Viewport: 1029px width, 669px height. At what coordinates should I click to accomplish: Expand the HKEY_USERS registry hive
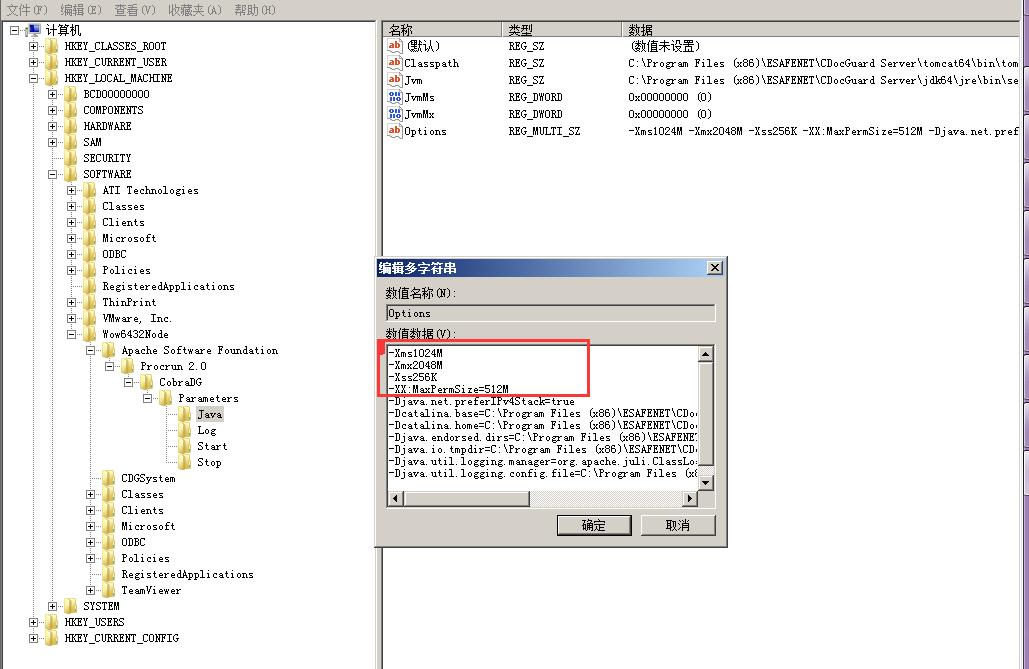pos(34,622)
